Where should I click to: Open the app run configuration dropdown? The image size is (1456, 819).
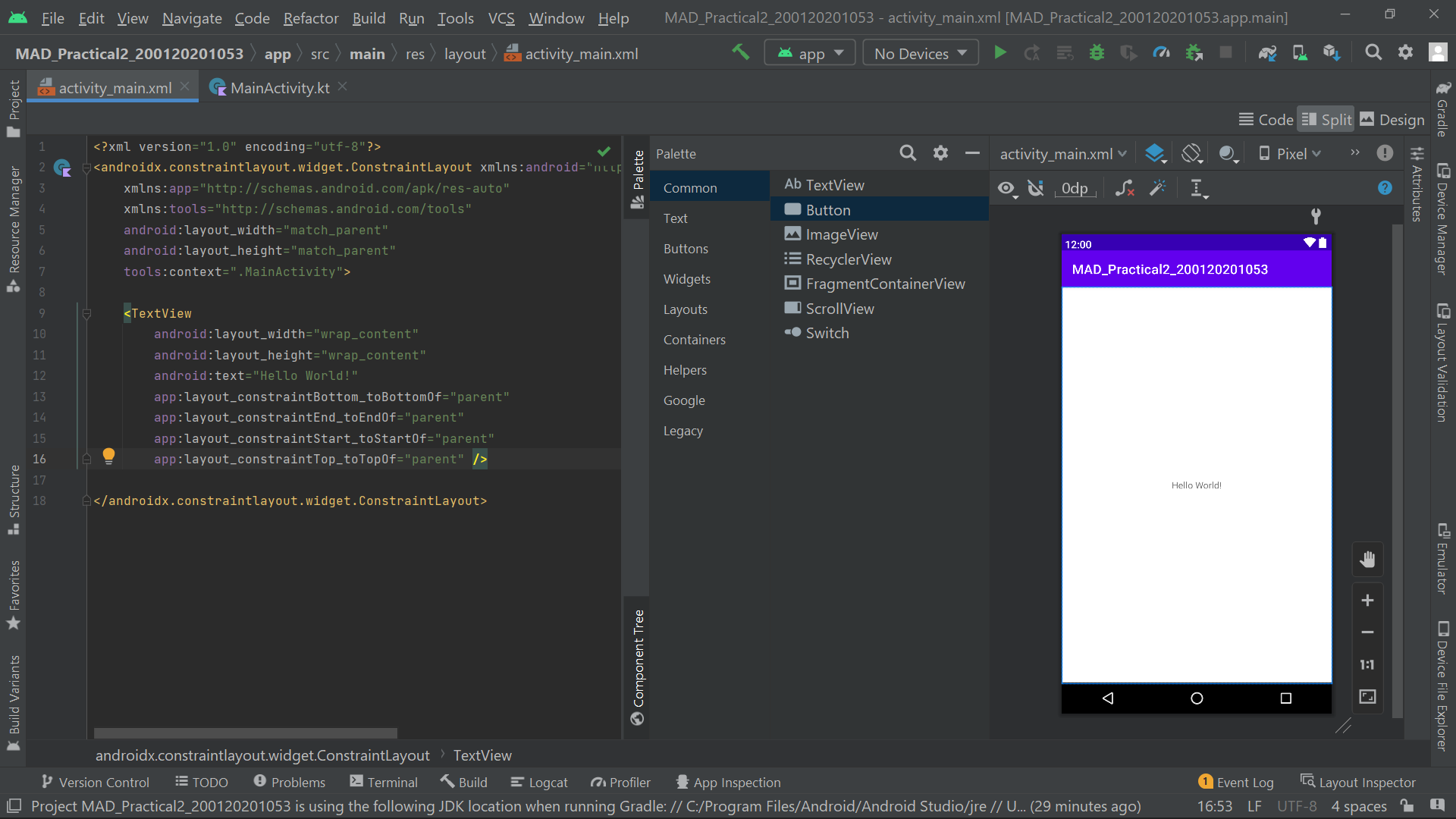tap(810, 52)
